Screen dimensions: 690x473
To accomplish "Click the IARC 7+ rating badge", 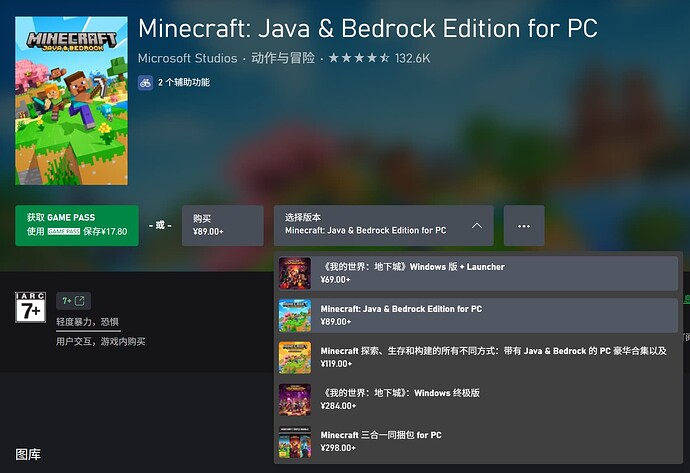I will coord(30,307).
